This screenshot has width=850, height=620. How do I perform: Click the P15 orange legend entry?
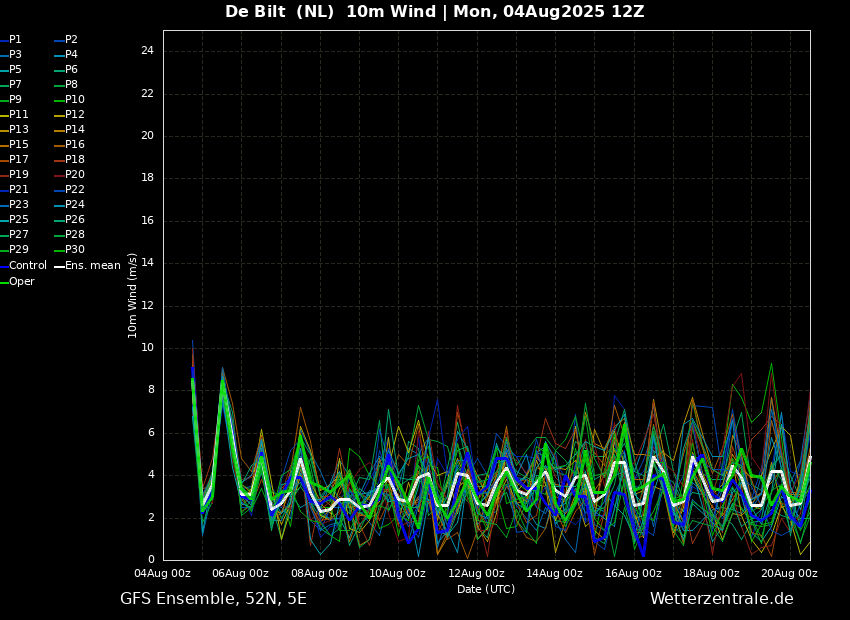[14, 145]
